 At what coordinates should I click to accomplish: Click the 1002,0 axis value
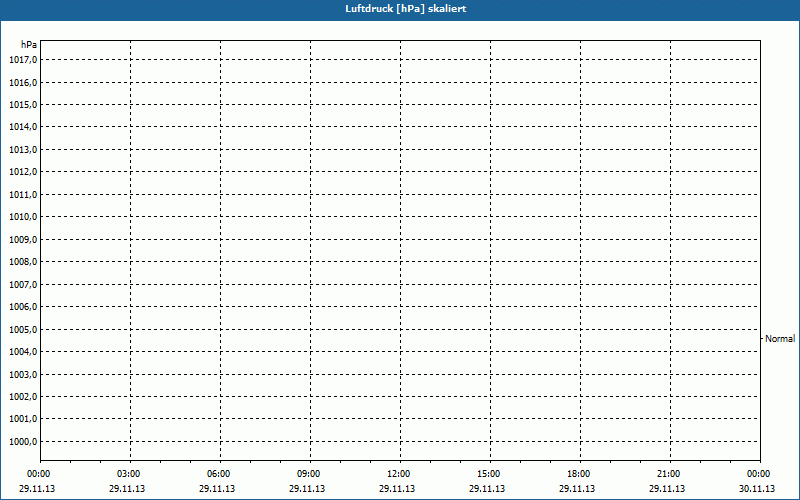click(23, 396)
